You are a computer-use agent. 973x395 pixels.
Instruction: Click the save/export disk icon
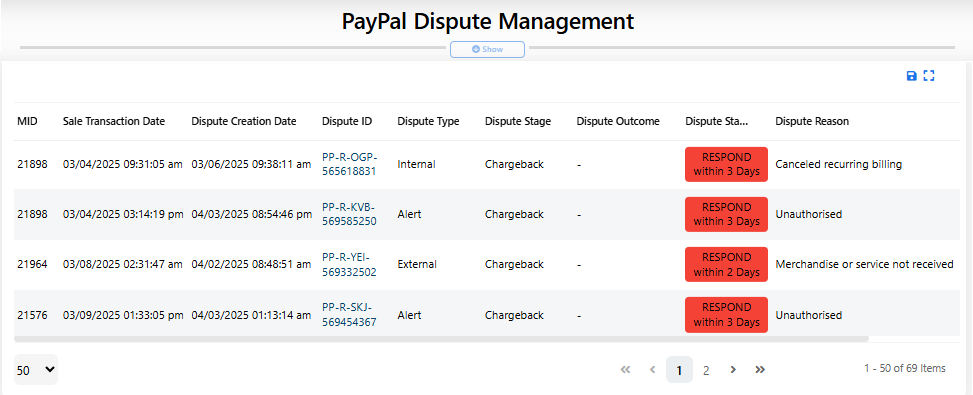(912, 76)
